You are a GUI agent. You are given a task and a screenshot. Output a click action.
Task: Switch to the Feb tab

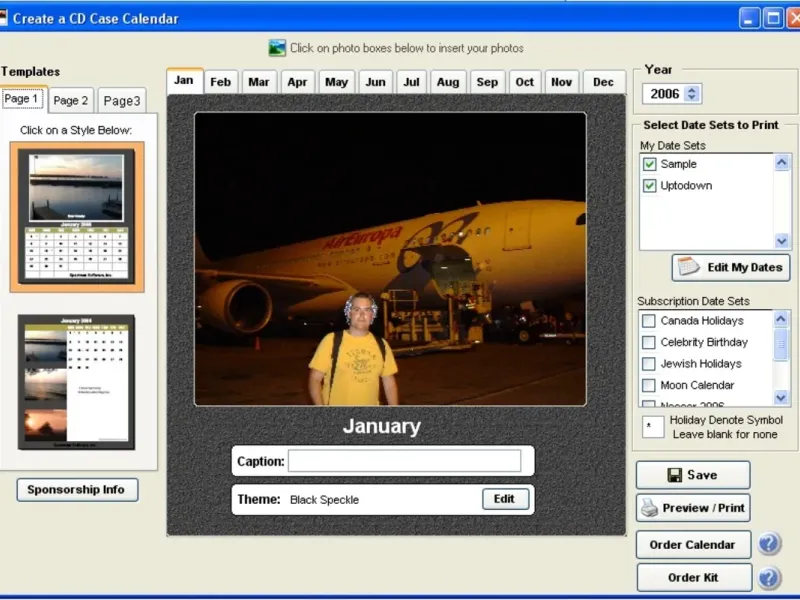click(x=220, y=82)
